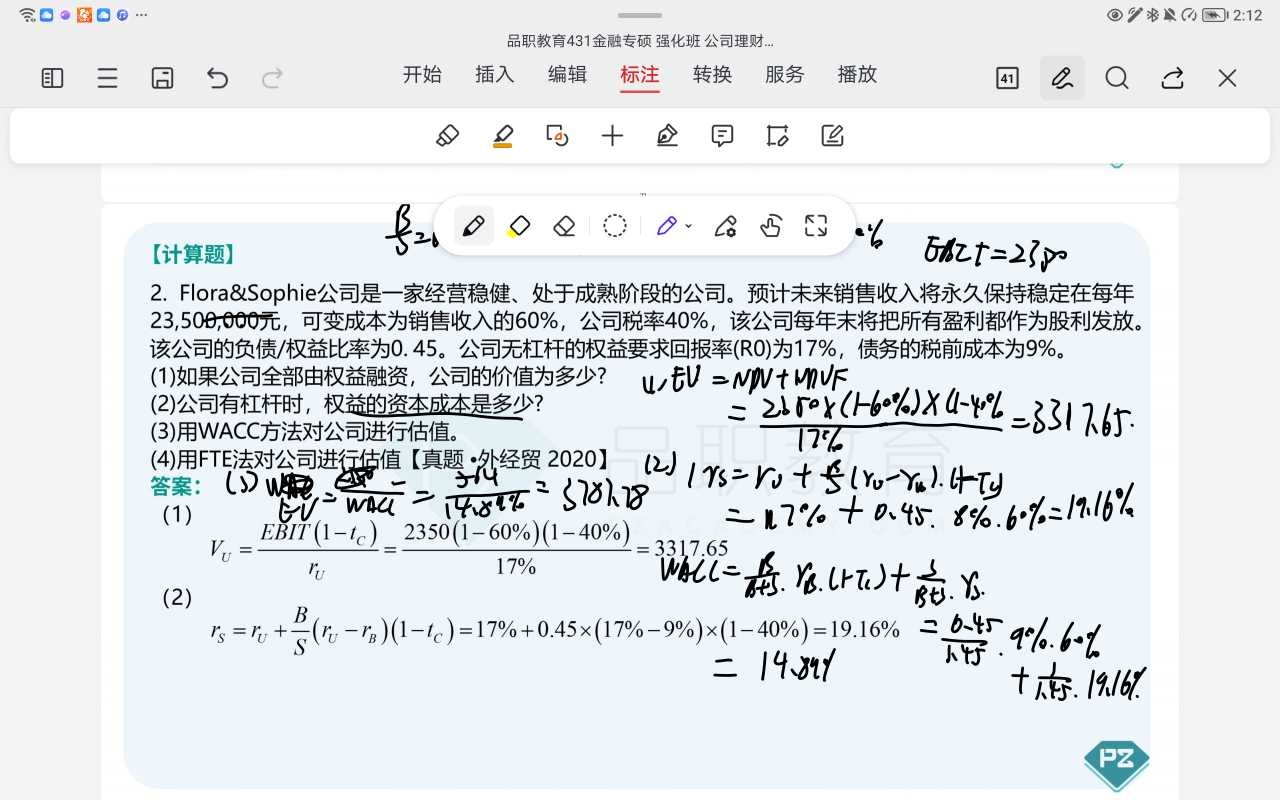Viewport: 1280px width, 800px height.
Task: Undo the last annotation stroke
Action: coord(217,78)
